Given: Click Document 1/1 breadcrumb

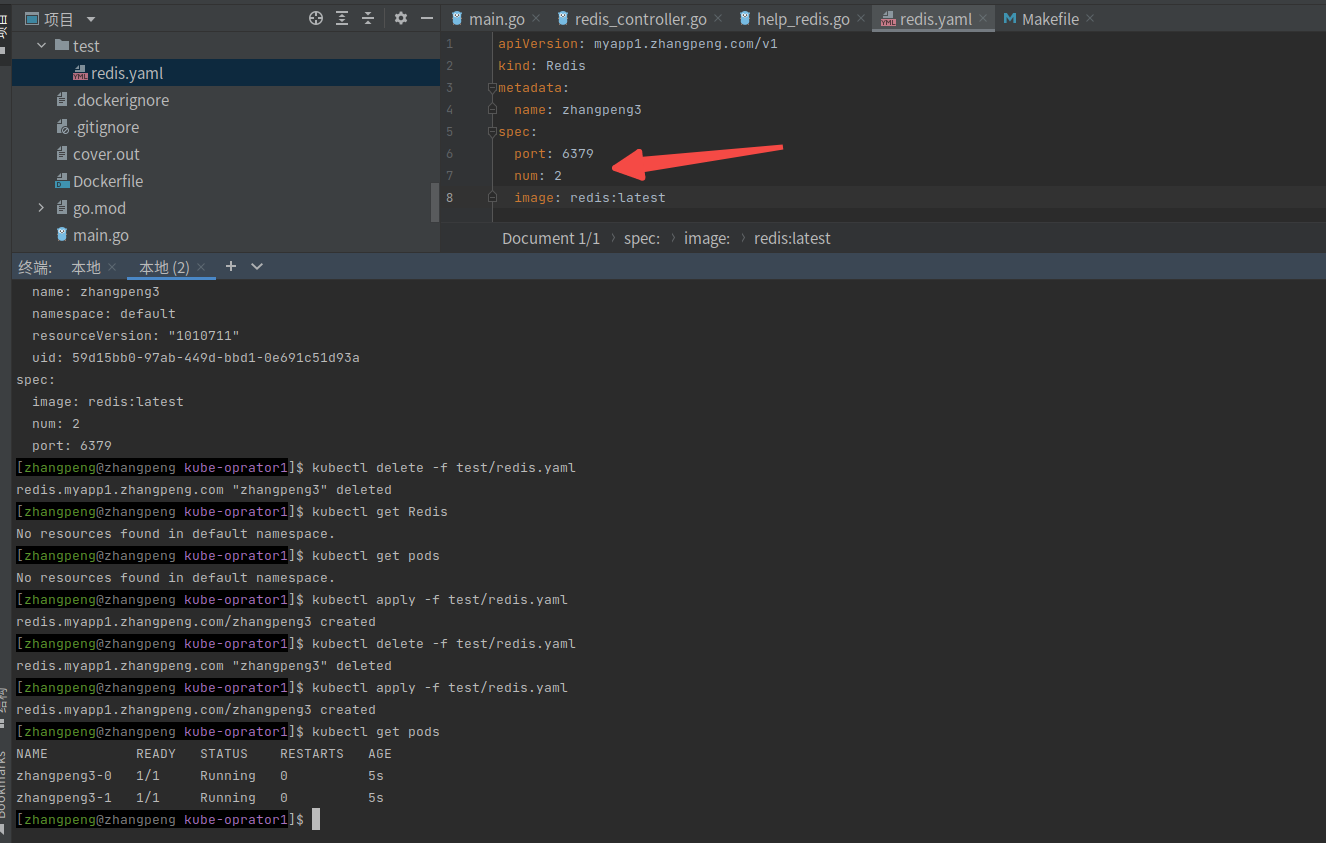Looking at the screenshot, I should point(551,238).
